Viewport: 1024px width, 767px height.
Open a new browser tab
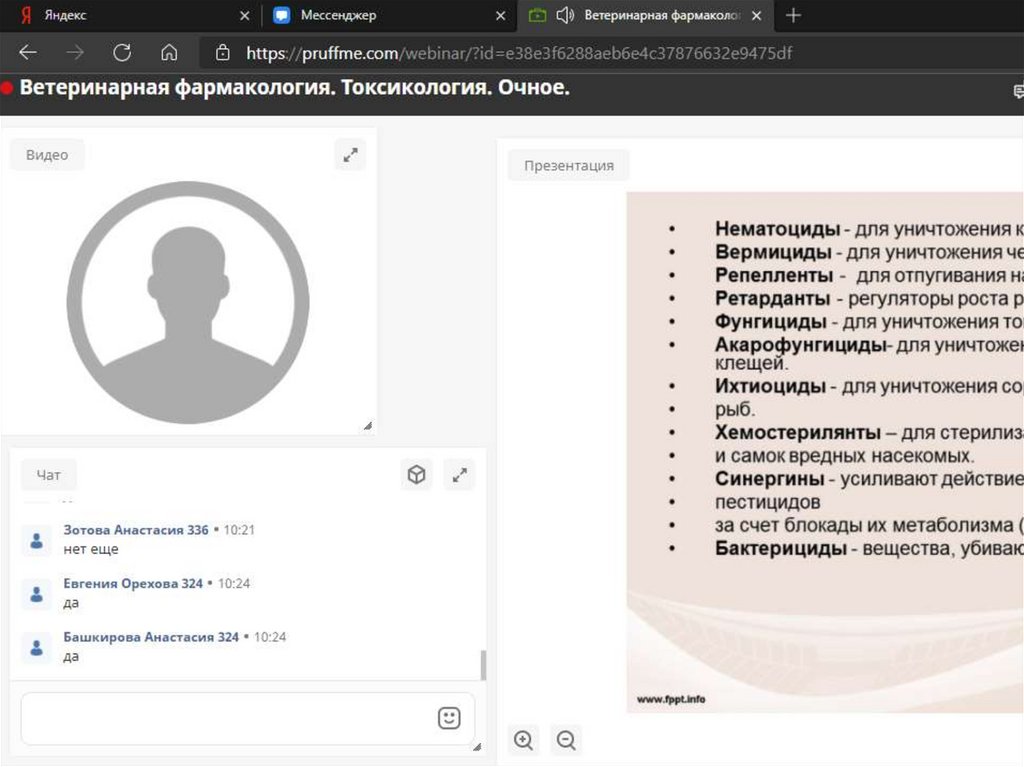(x=794, y=15)
